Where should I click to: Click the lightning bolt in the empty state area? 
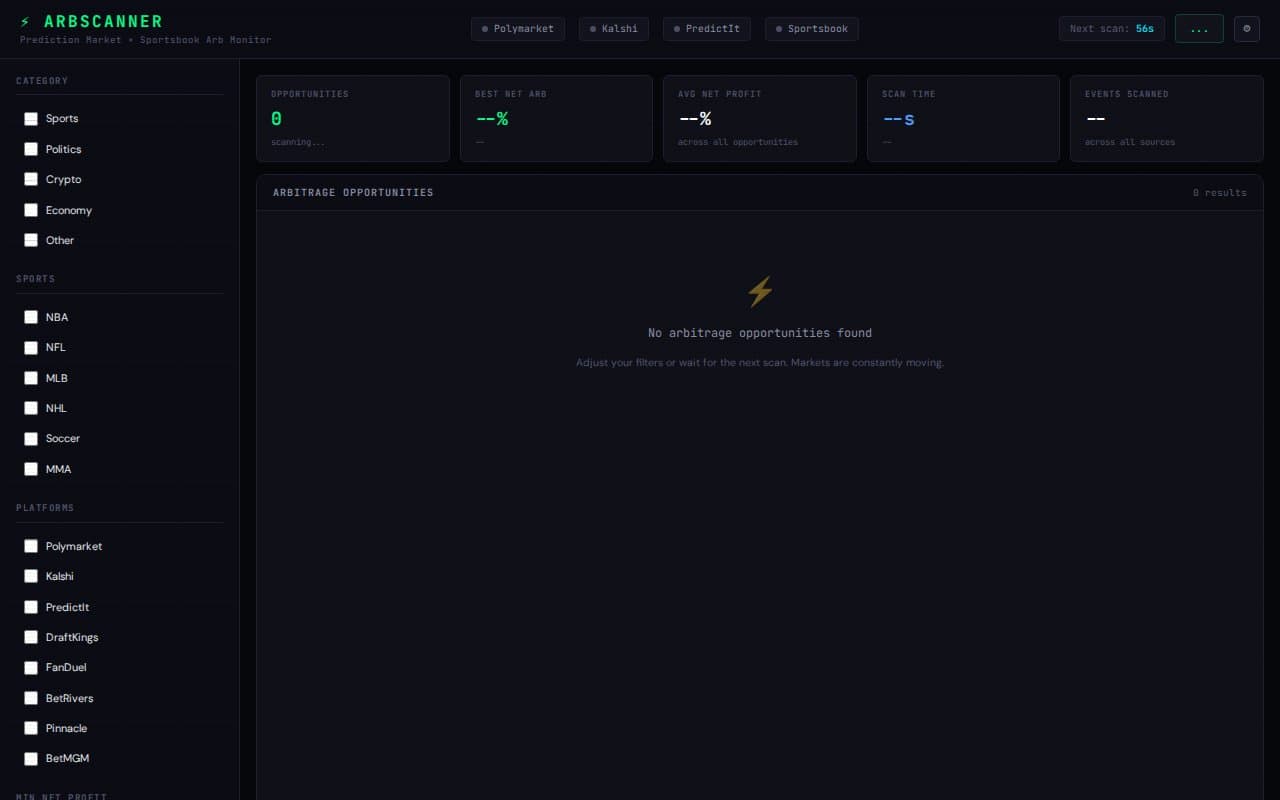760,291
